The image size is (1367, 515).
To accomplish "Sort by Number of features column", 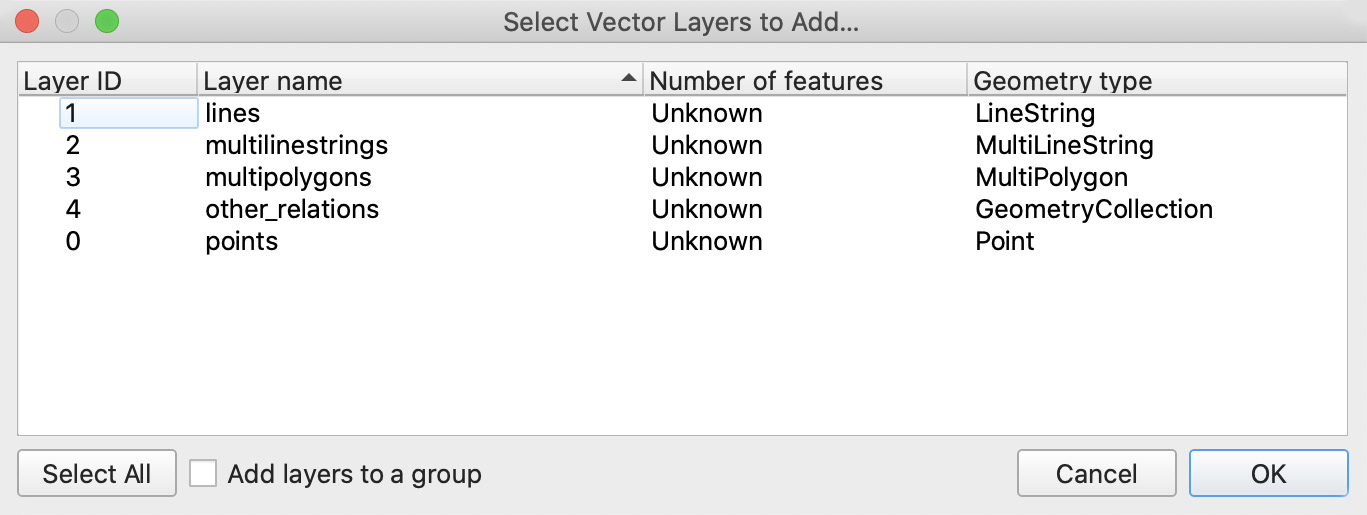I will coord(805,80).
